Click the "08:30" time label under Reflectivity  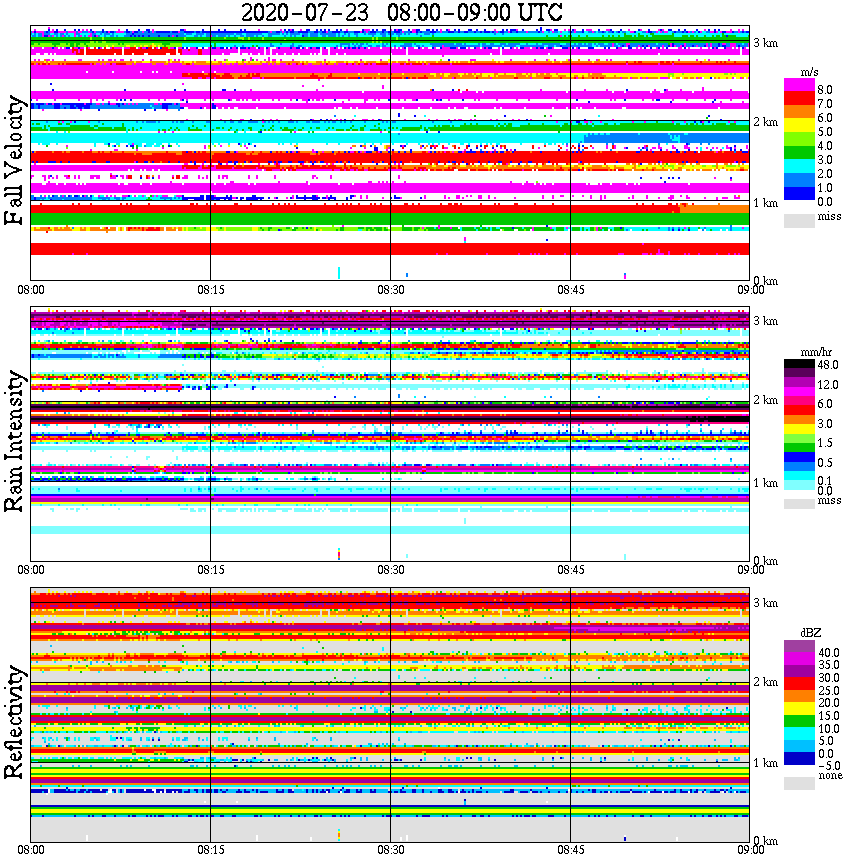click(391, 850)
